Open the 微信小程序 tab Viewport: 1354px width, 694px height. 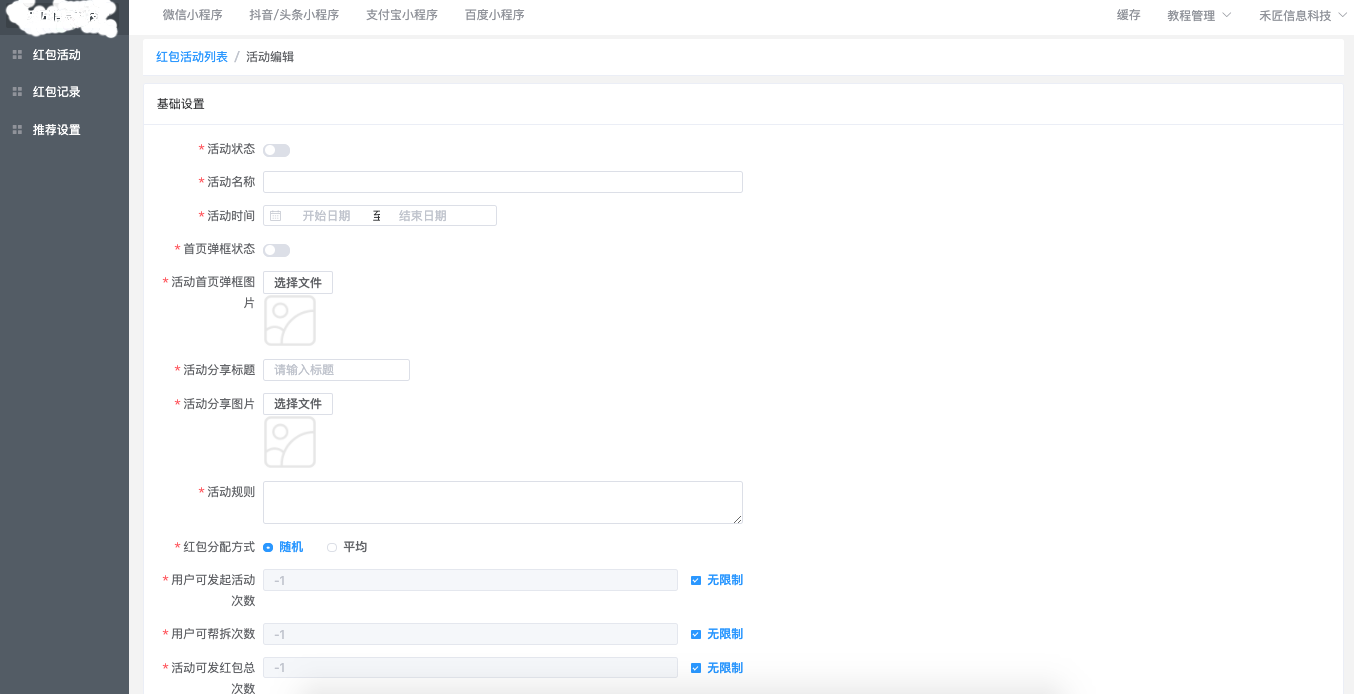click(192, 15)
